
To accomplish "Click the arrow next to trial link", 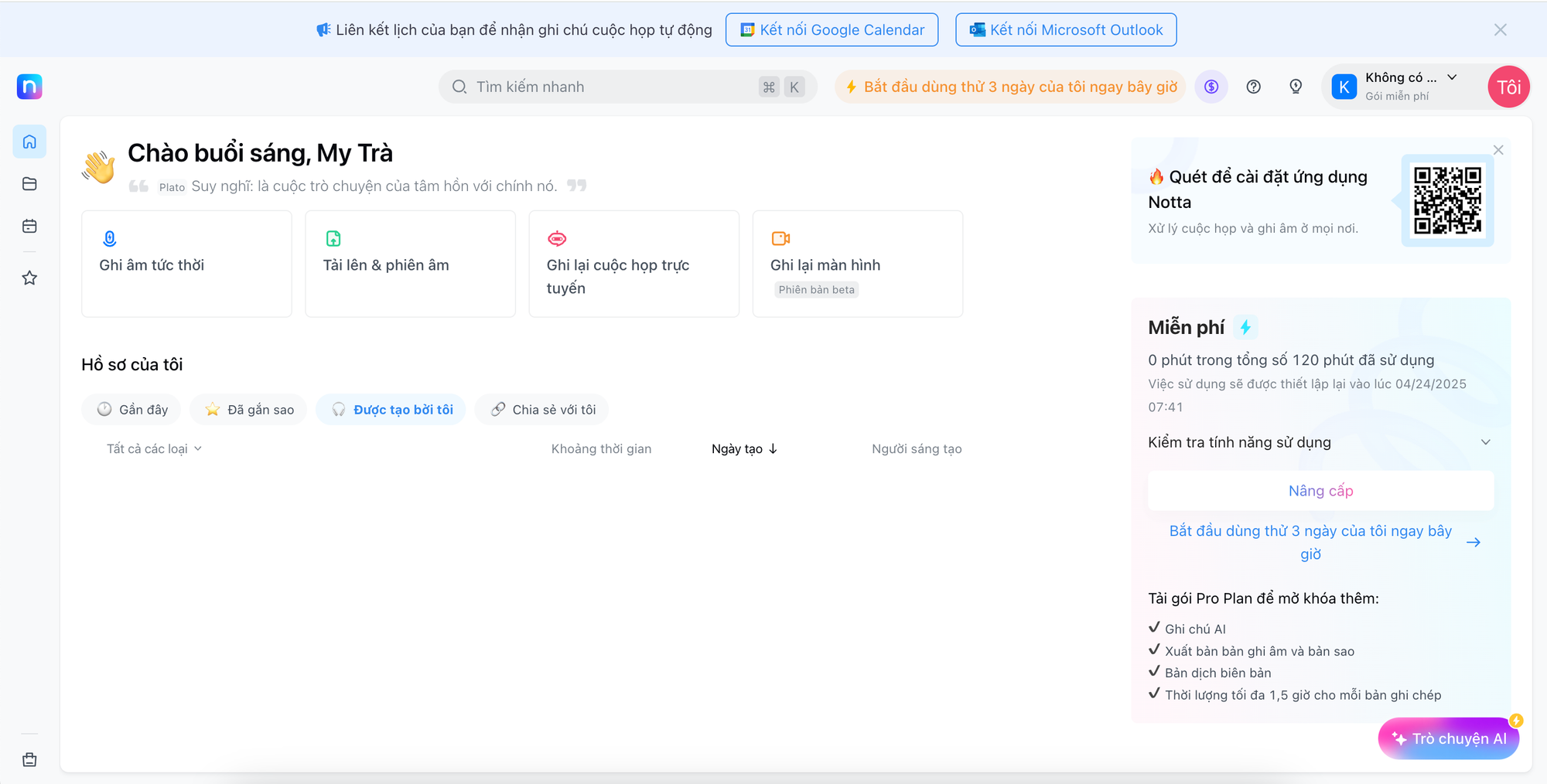I will pyautogui.click(x=1474, y=542).
